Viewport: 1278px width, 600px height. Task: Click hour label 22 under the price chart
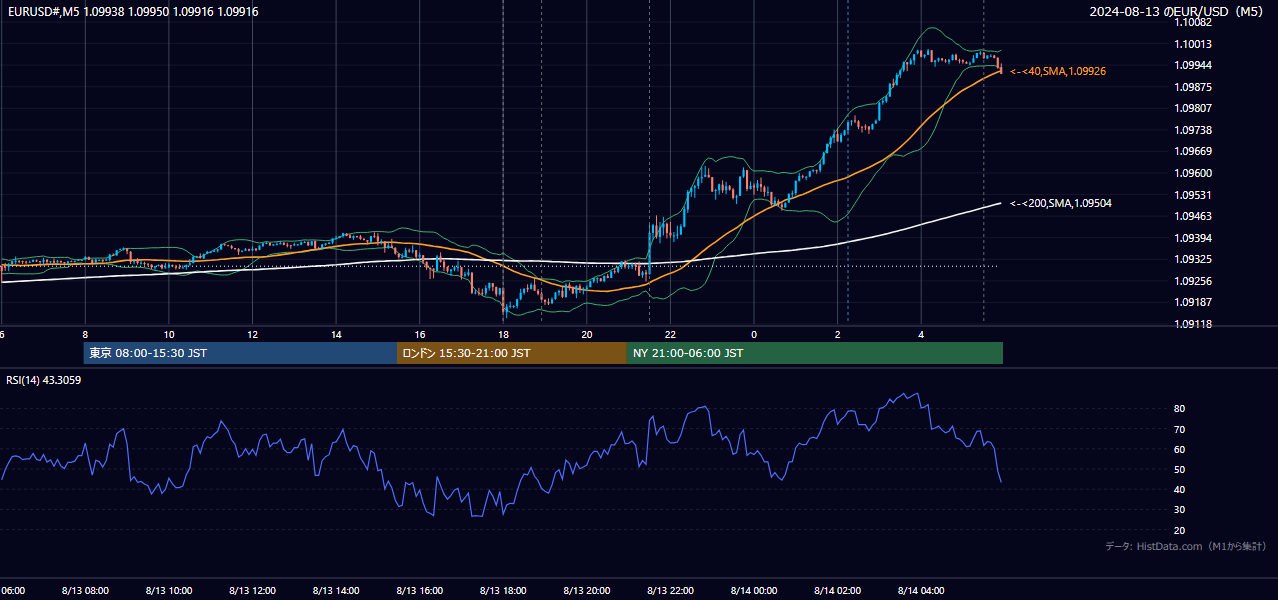click(670, 335)
